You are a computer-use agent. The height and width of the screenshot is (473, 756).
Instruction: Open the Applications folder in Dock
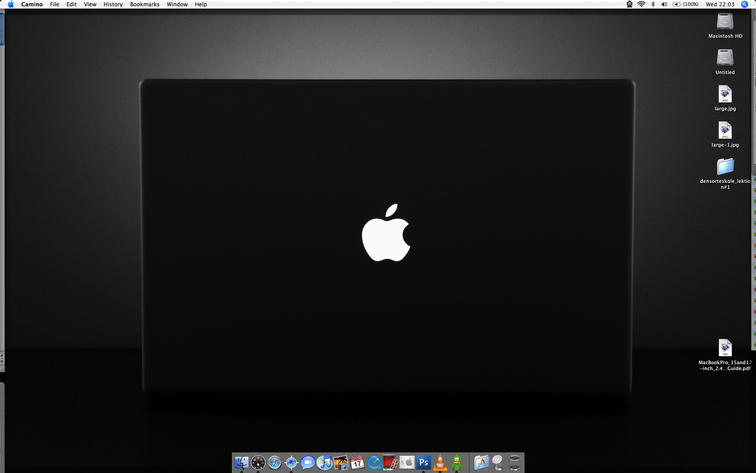click(481, 462)
